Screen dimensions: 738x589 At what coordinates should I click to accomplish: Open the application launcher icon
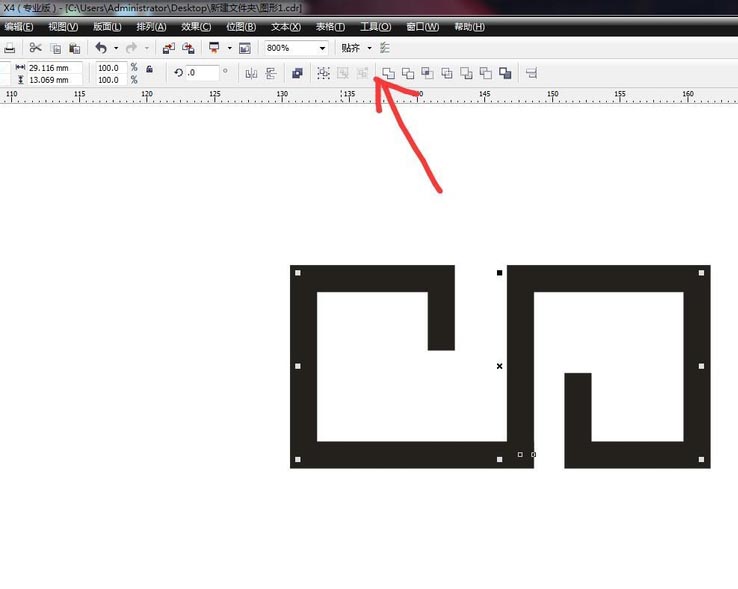[214, 48]
